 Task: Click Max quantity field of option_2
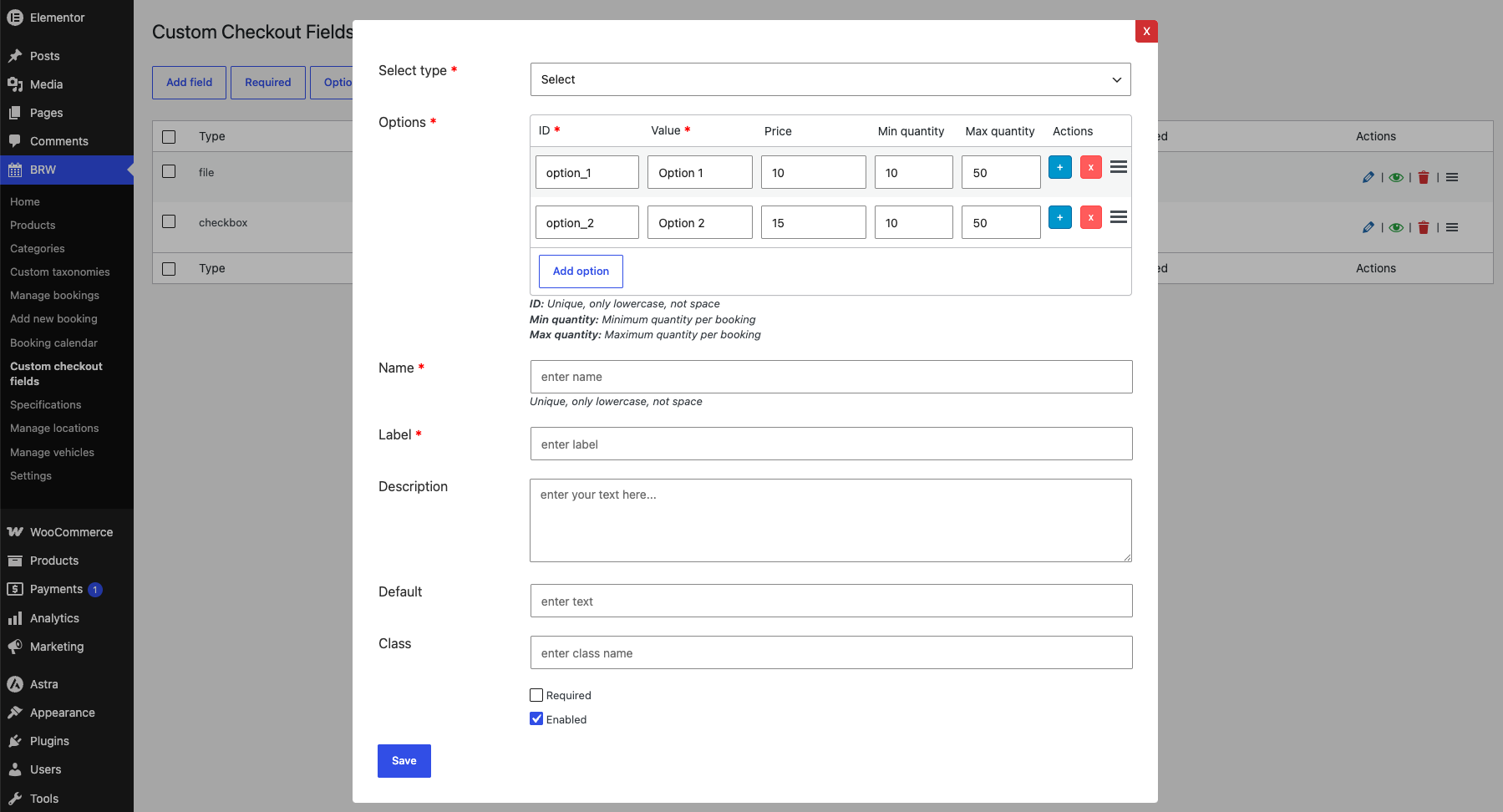1001,222
